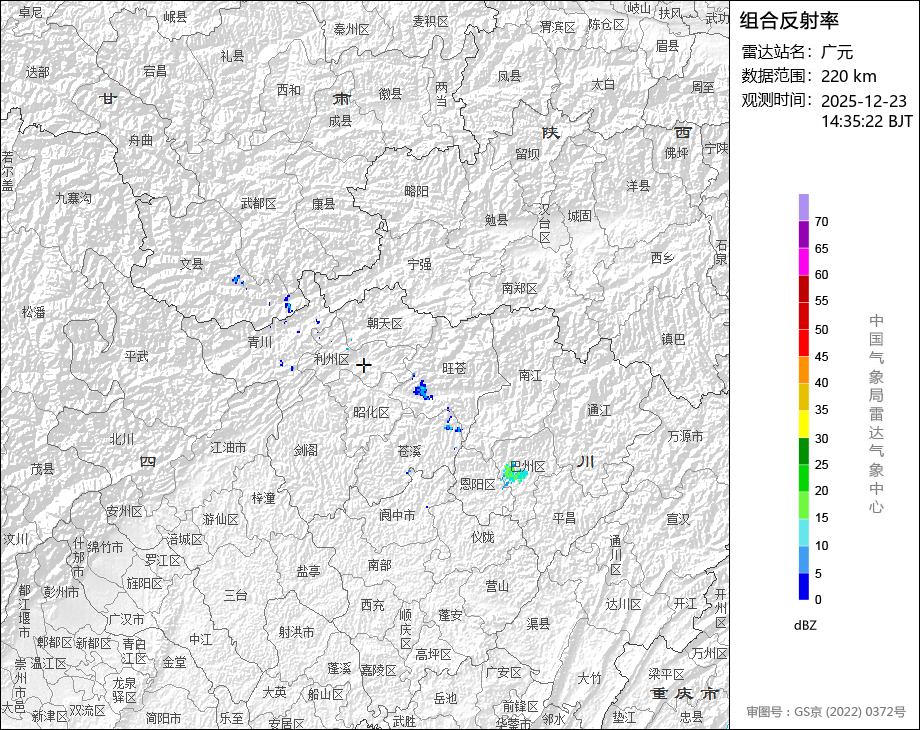
Task: Click the data range value 220 km
Action: (849, 76)
